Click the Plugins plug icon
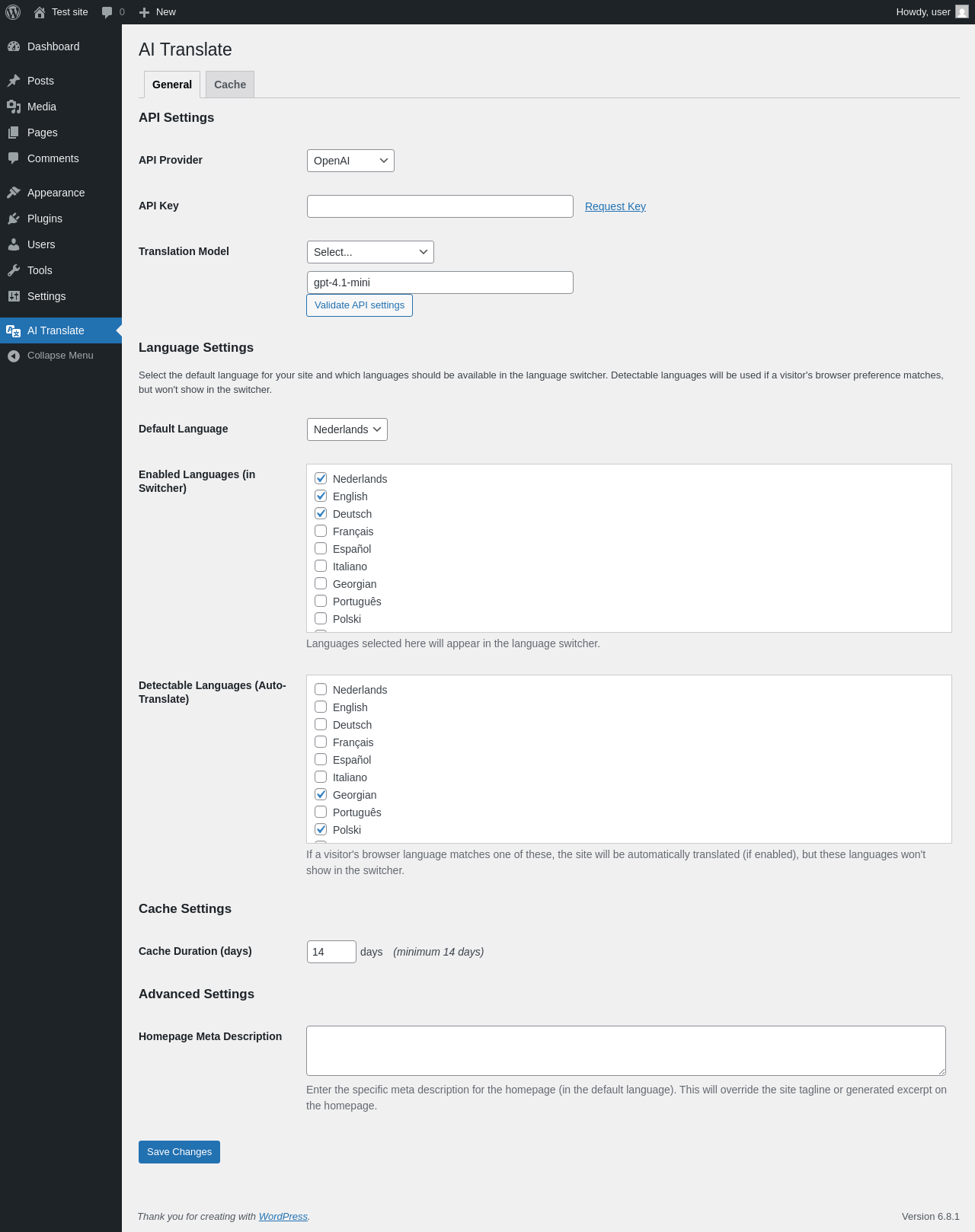975x1232 pixels. coord(14,219)
